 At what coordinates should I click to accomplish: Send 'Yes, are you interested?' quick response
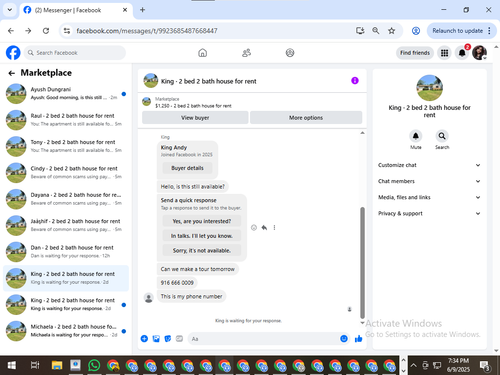[x=202, y=221]
